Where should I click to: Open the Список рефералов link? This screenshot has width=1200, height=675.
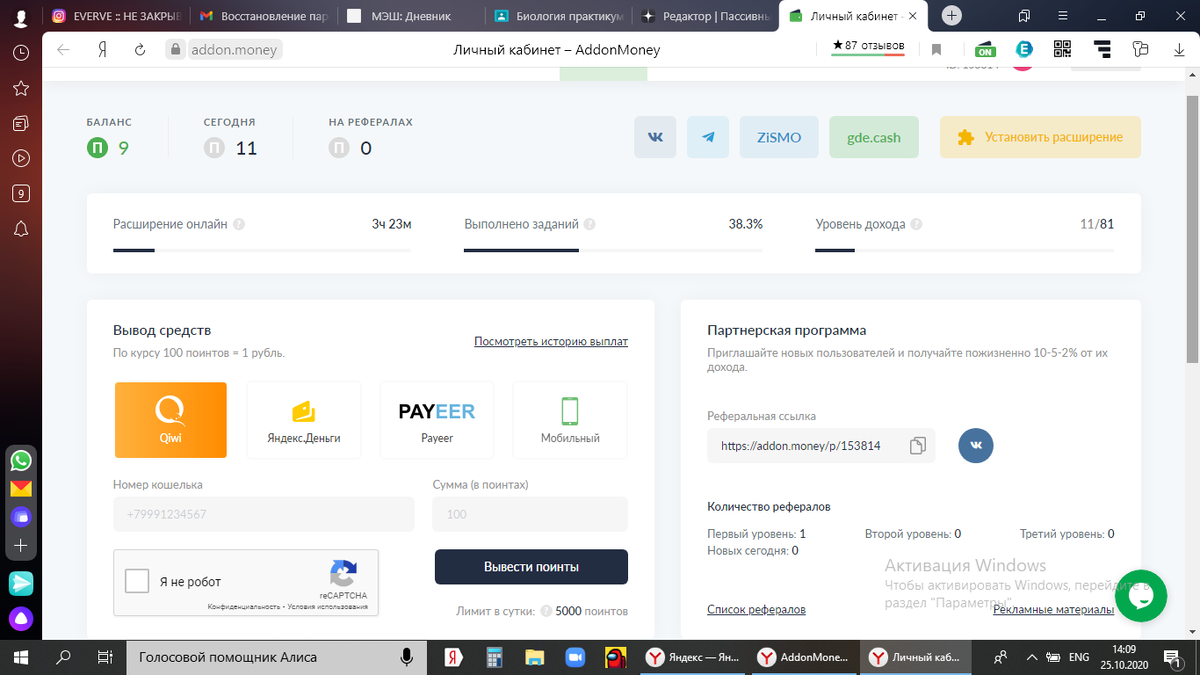pyautogui.click(x=756, y=609)
